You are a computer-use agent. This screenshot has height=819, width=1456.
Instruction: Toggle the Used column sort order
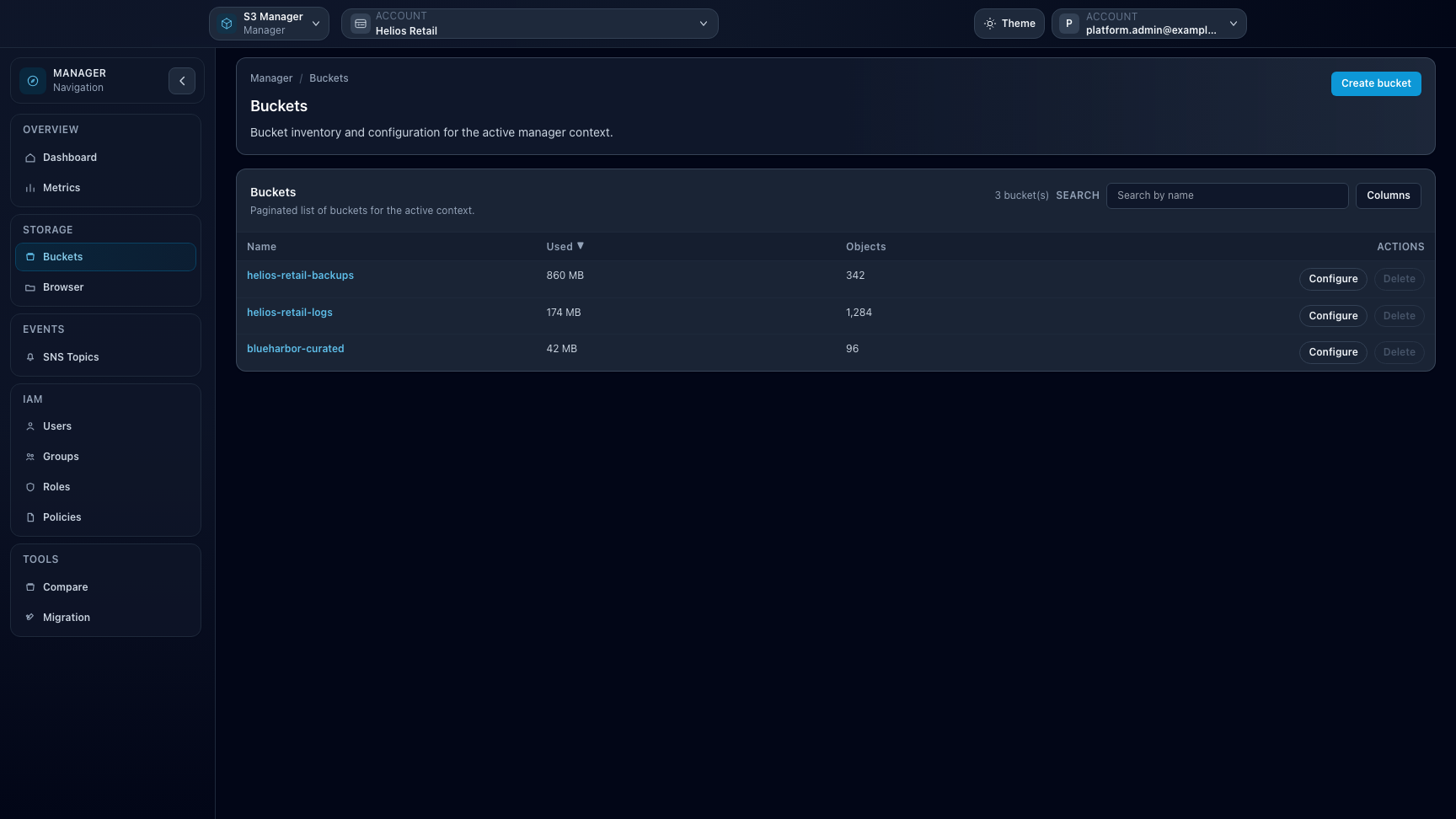coord(565,246)
